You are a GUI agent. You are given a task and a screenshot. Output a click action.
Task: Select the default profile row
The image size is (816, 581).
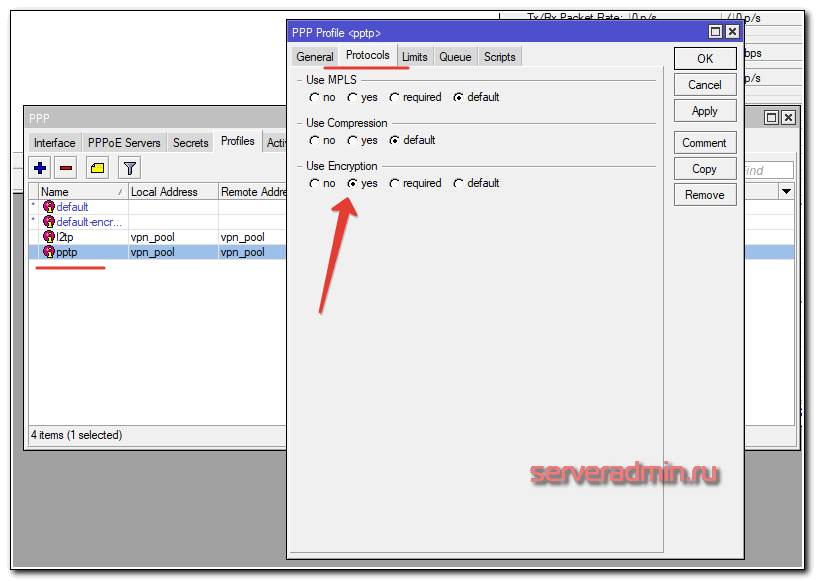(x=158, y=207)
